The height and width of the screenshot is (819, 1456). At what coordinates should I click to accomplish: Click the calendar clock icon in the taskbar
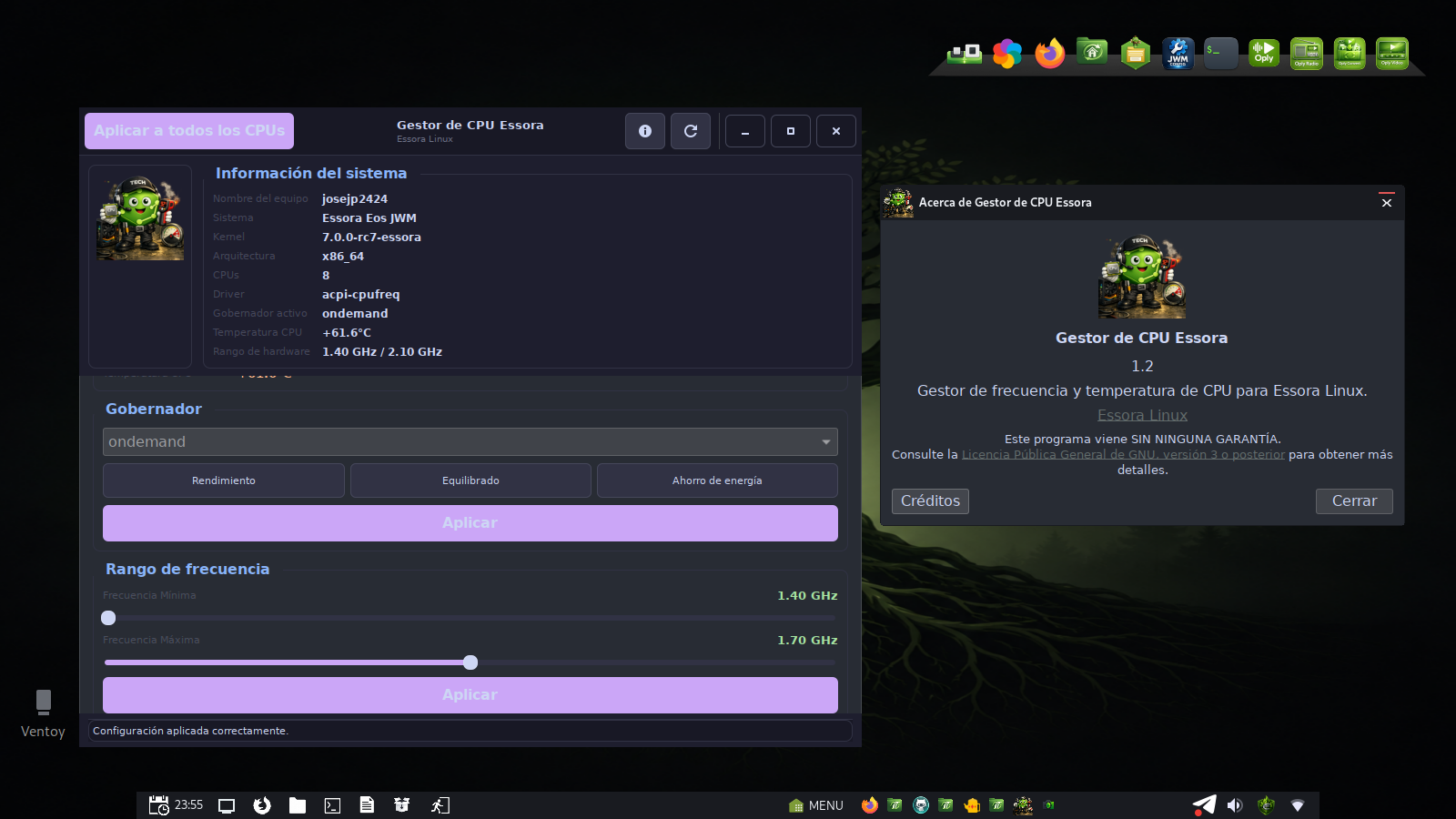[x=158, y=805]
